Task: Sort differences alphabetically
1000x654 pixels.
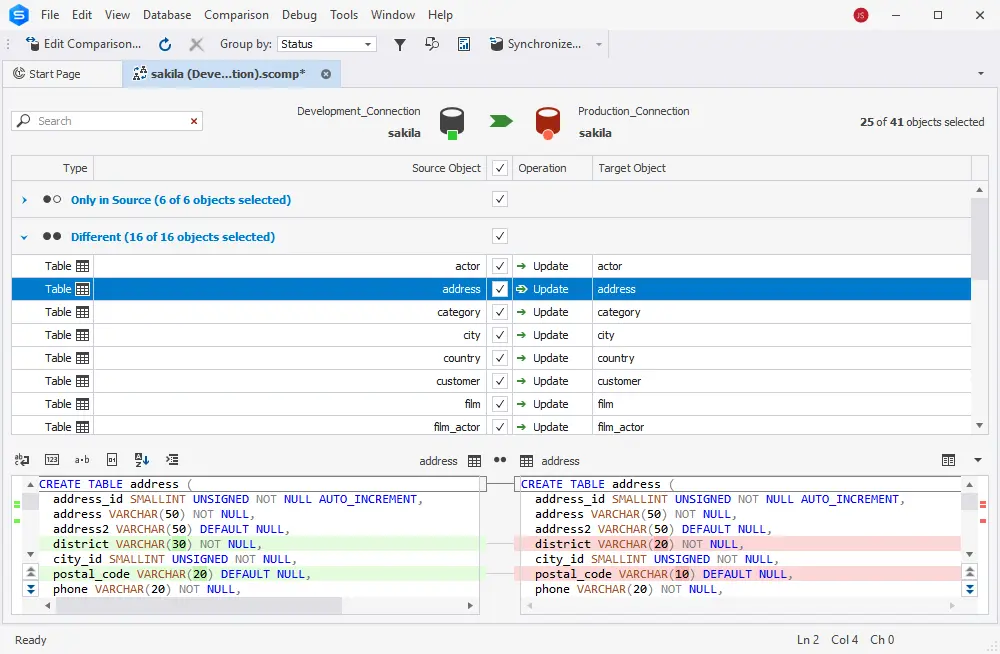Action: [141, 459]
